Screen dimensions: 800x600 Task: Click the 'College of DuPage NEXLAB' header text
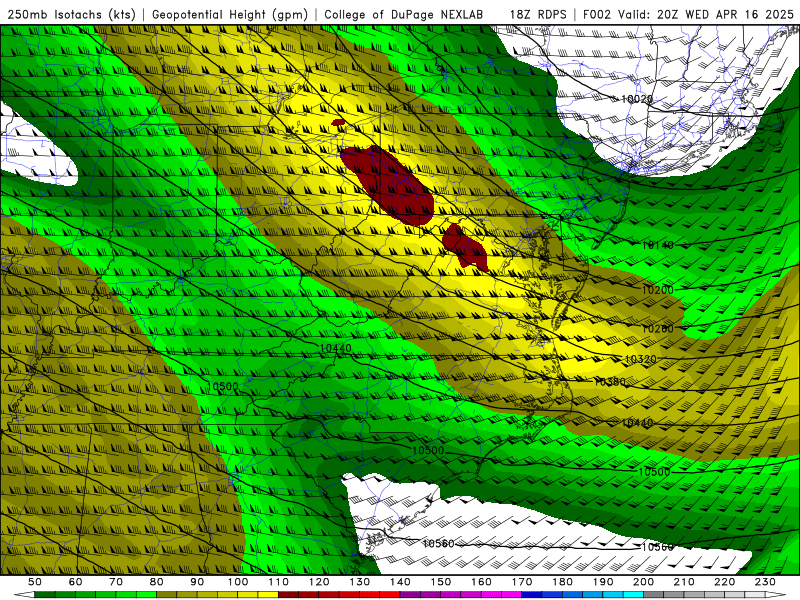[403, 14]
